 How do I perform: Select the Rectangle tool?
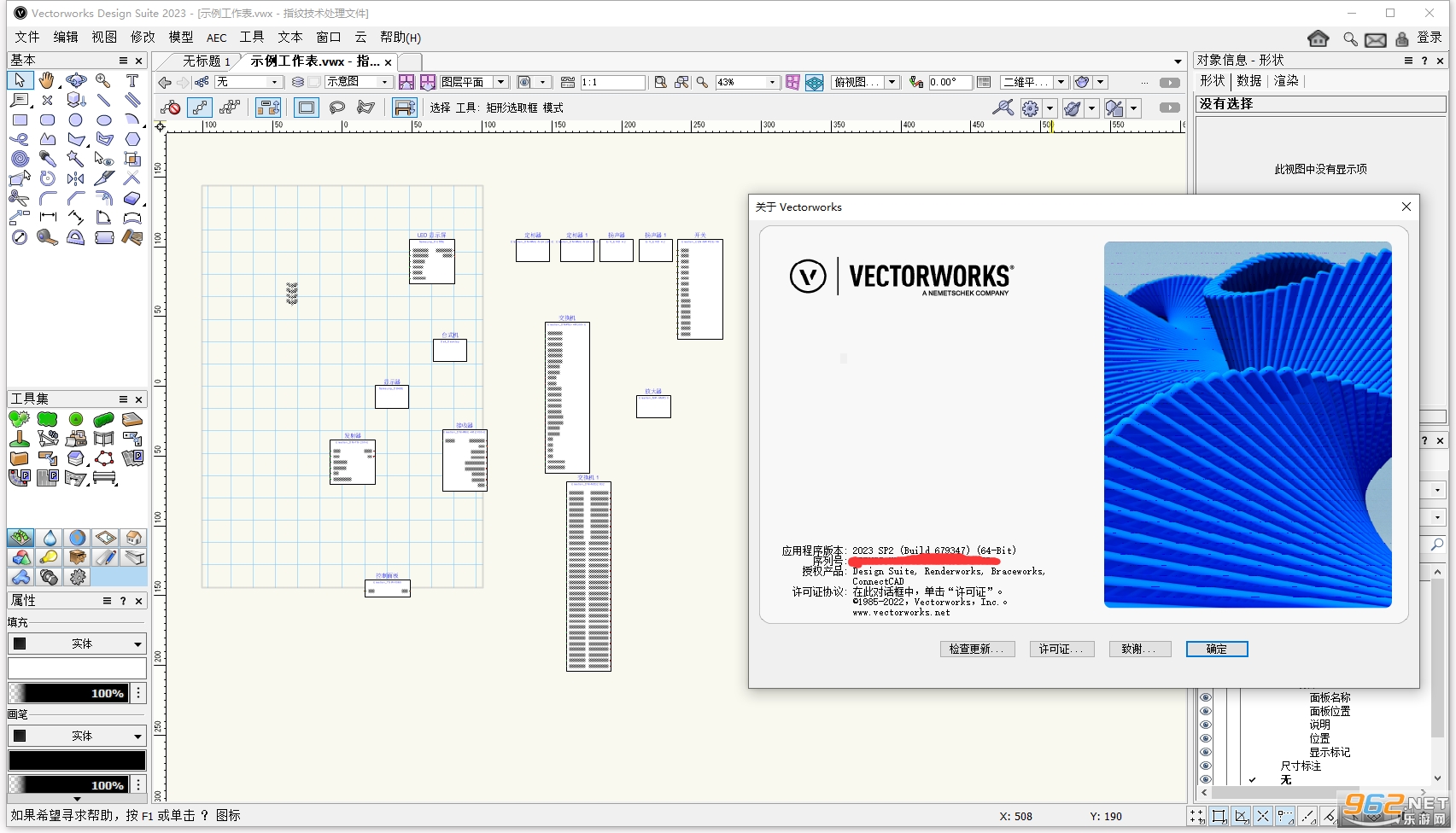click(19, 119)
